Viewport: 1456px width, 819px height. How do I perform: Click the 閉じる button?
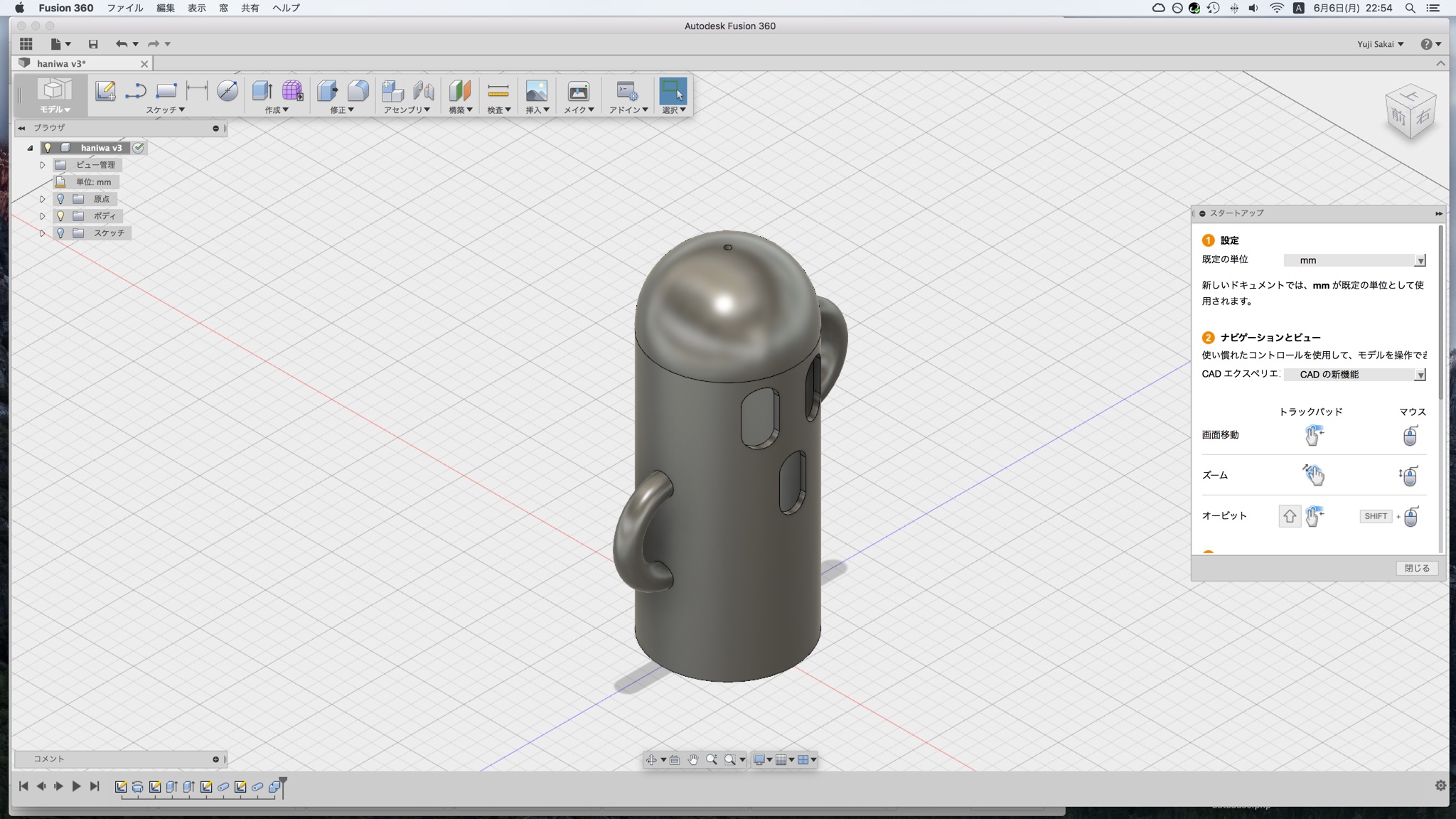(1416, 568)
